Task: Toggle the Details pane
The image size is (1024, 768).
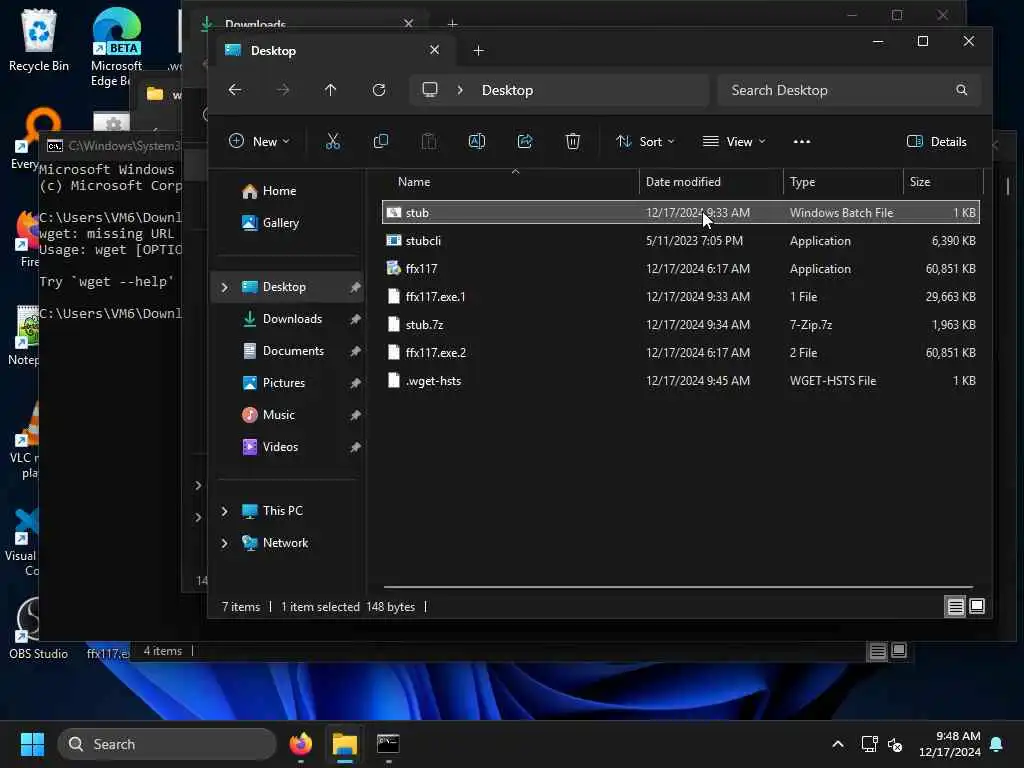Action: point(936,142)
